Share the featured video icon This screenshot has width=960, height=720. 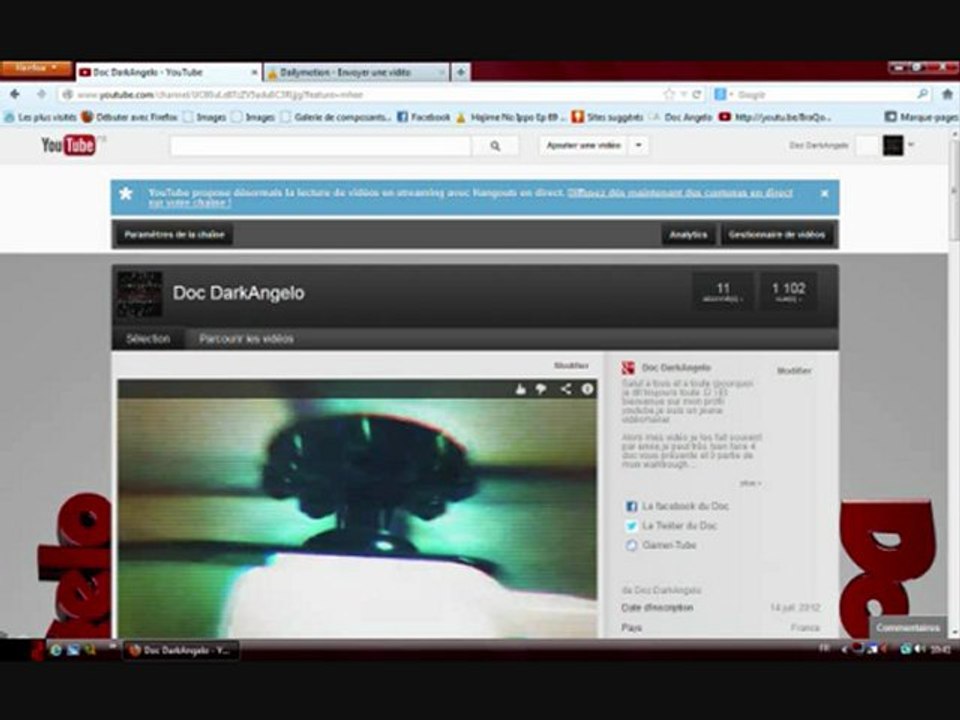point(566,389)
